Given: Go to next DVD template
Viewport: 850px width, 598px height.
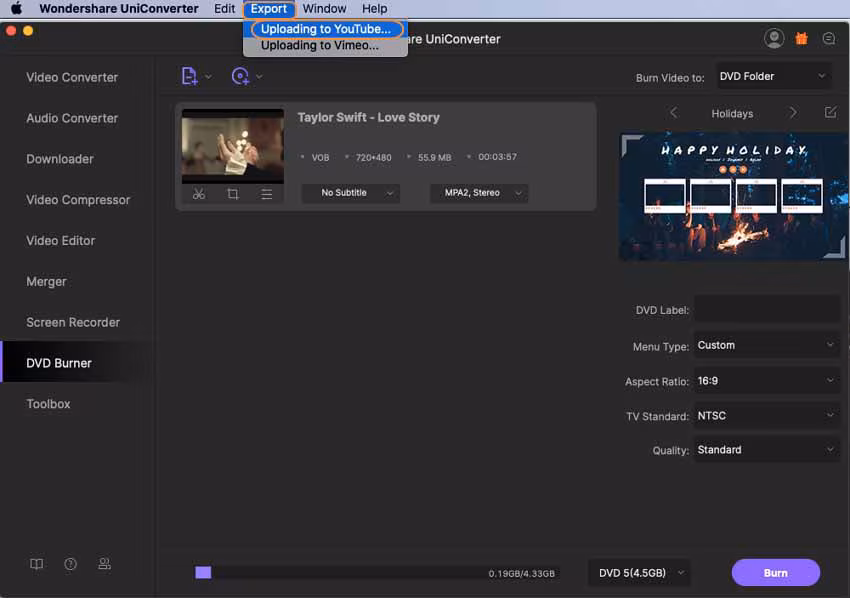Looking at the screenshot, I should pos(793,113).
